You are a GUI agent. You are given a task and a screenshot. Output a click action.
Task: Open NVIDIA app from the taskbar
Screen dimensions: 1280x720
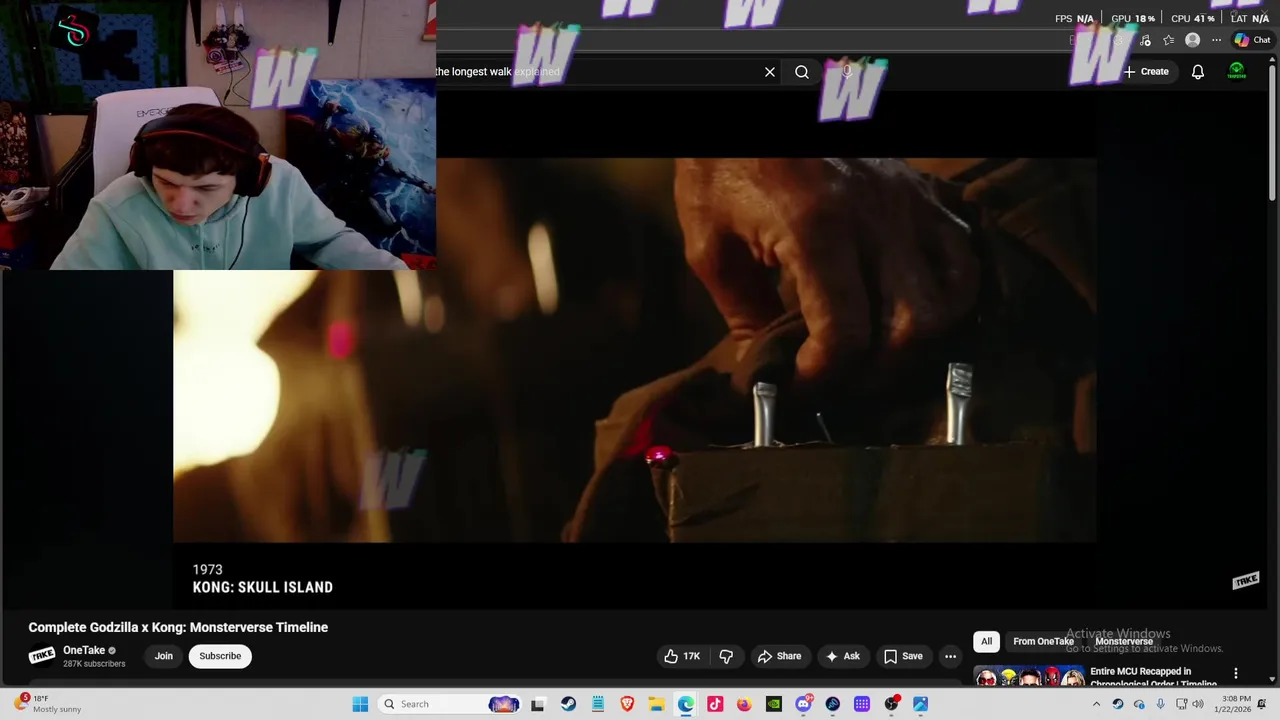(x=774, y=704)
